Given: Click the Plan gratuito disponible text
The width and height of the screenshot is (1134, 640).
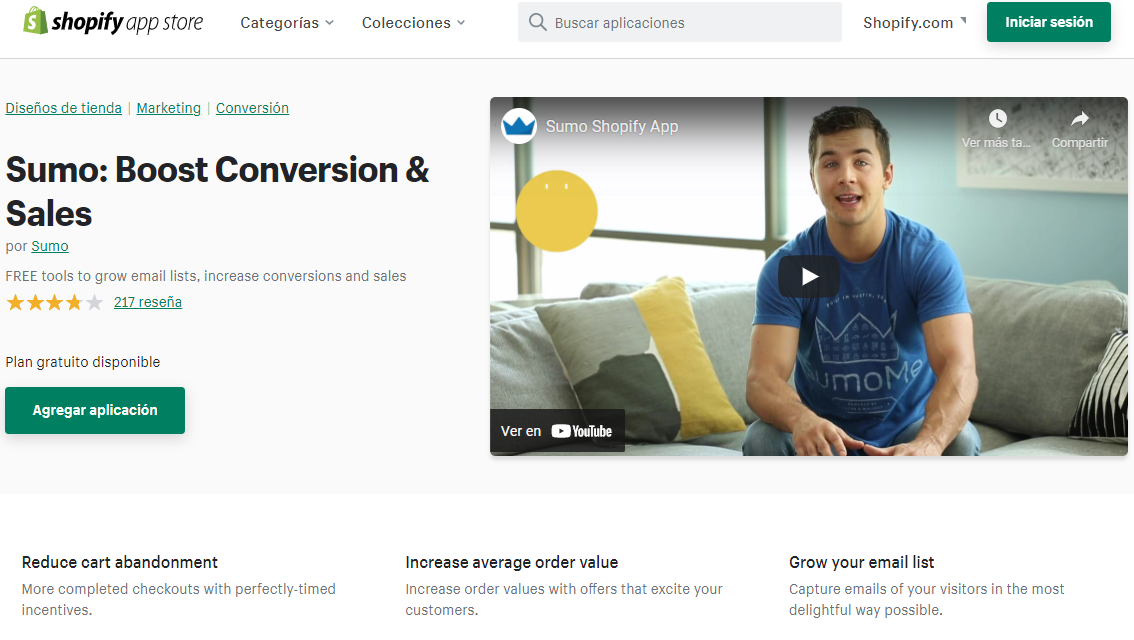Looking at the screenshot, I should [82, 362].
